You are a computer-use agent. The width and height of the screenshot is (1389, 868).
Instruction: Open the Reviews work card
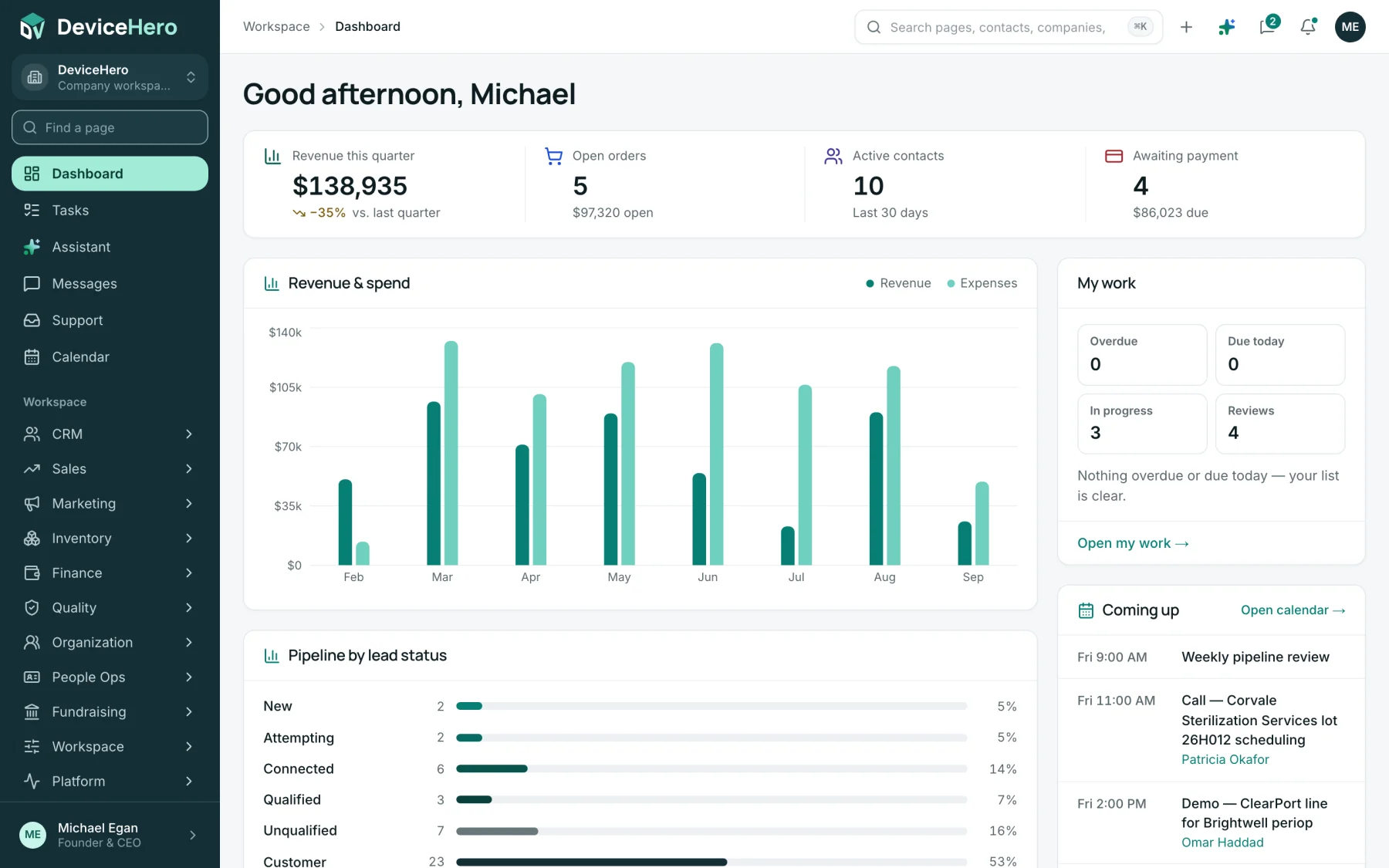pyautogui.click(x=1280, y=424)
